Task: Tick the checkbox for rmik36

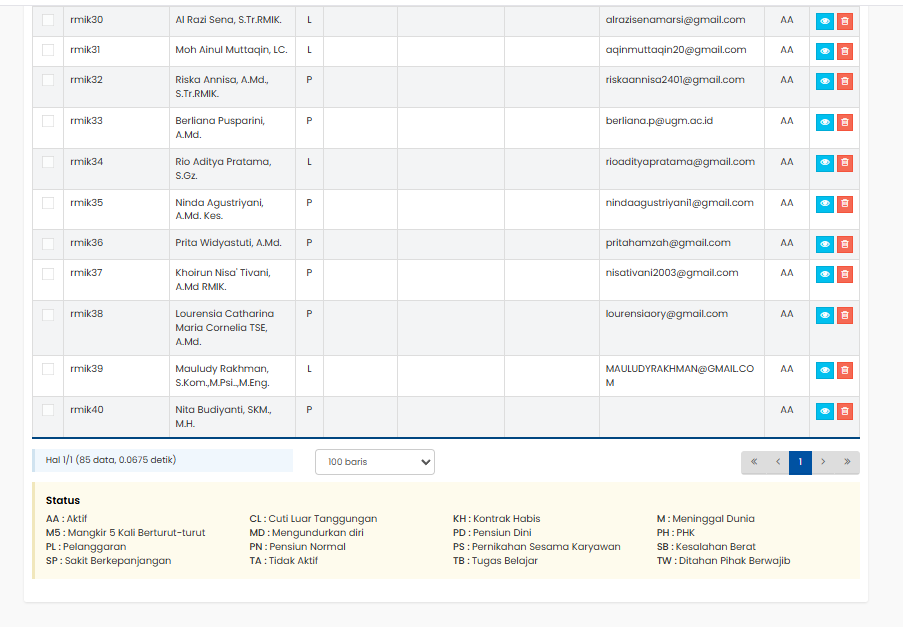Action: (x=48, y=243)
